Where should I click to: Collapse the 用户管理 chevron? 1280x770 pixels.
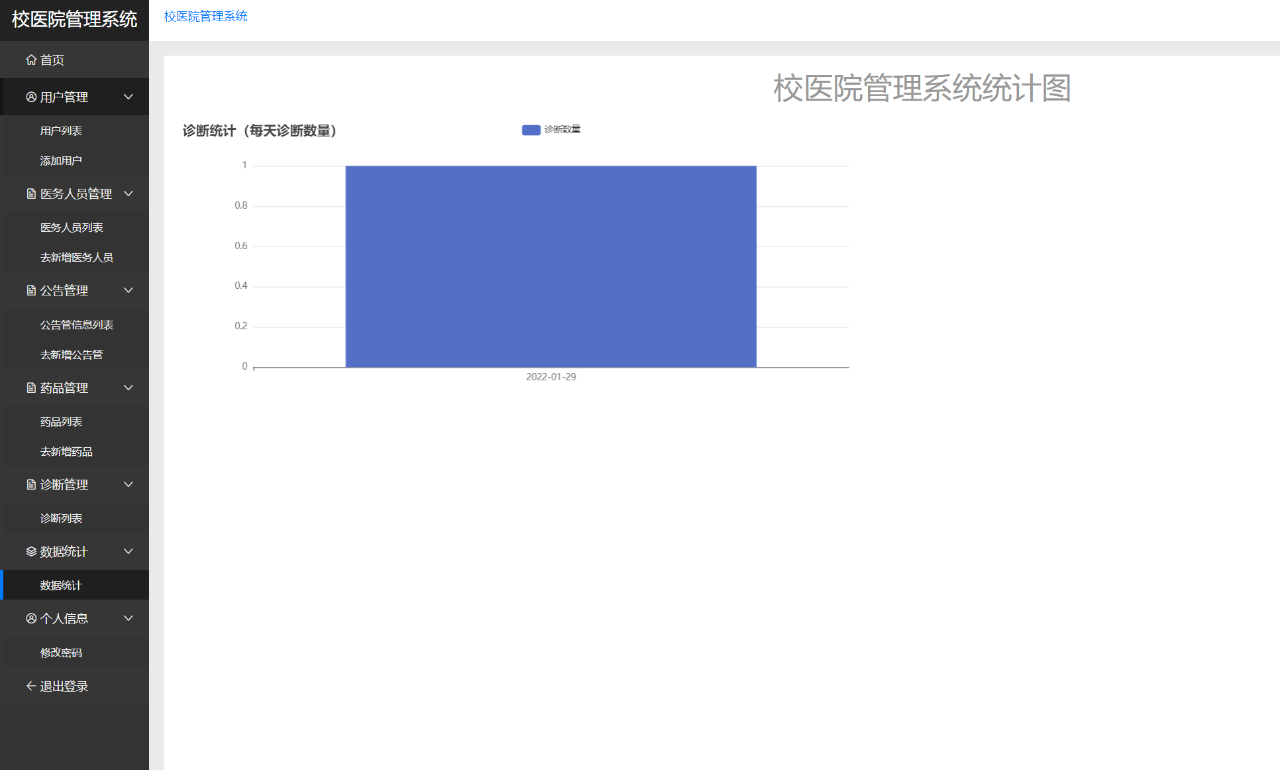[x=128, y=97]
